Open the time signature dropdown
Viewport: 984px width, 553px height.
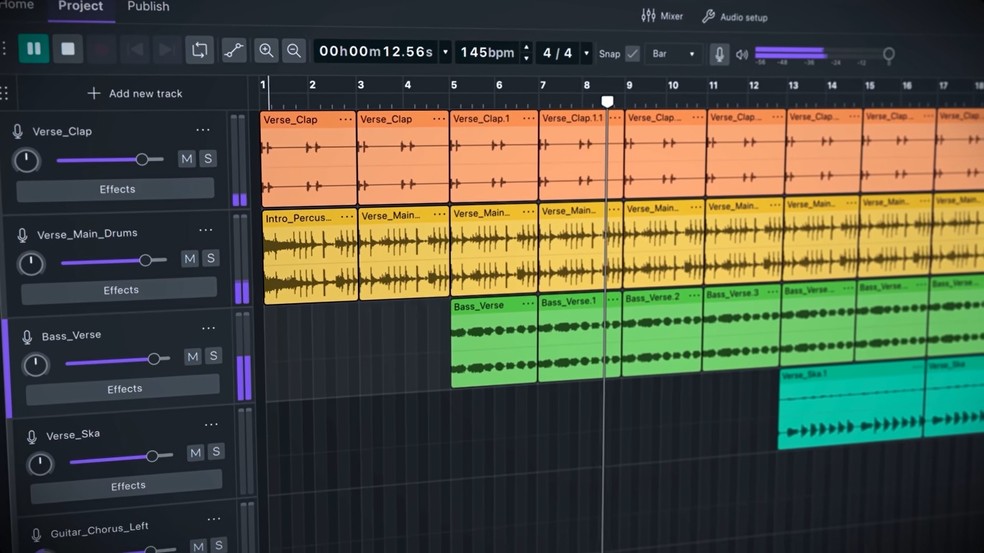click(586, 53)
